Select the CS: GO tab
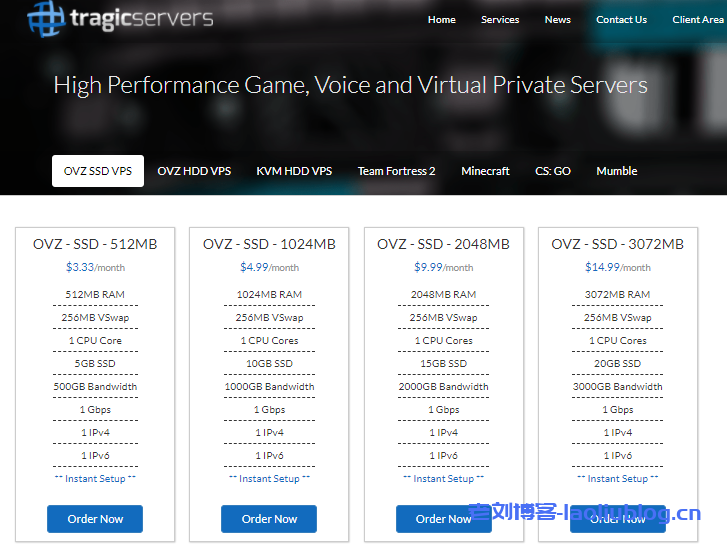727x550 pixels. [553, 171]
